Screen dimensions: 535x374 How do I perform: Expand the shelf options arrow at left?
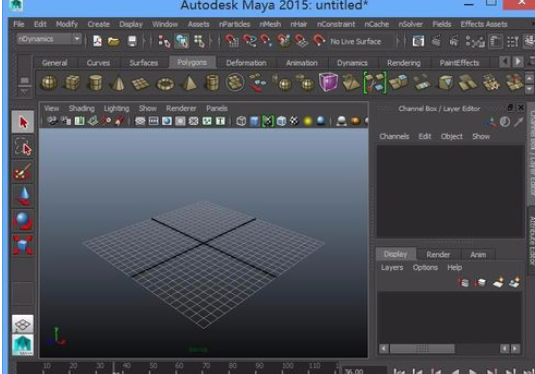(25, 92)
